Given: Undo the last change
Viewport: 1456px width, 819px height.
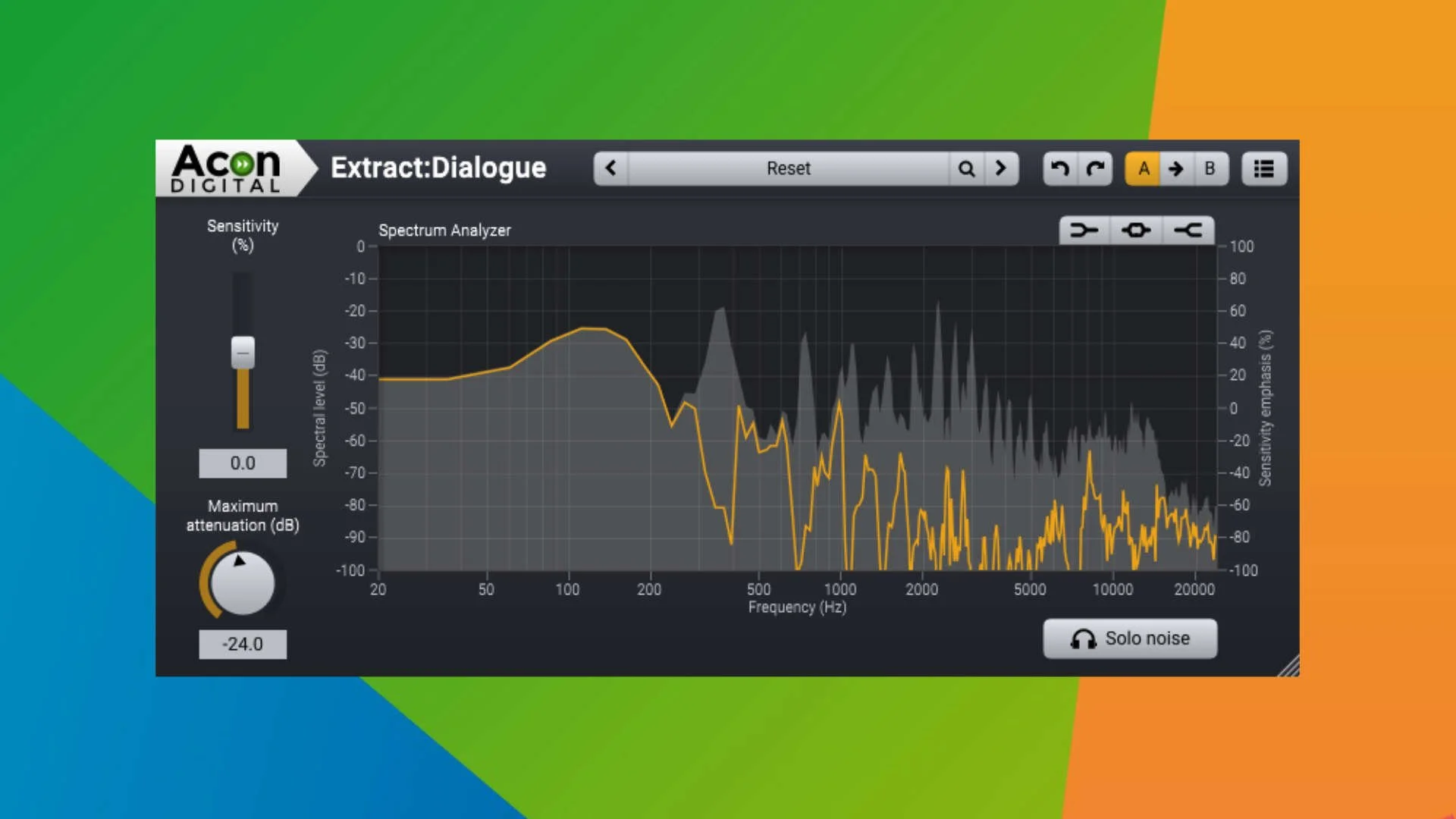Looking at the screenshot, I should (1060, 168).
